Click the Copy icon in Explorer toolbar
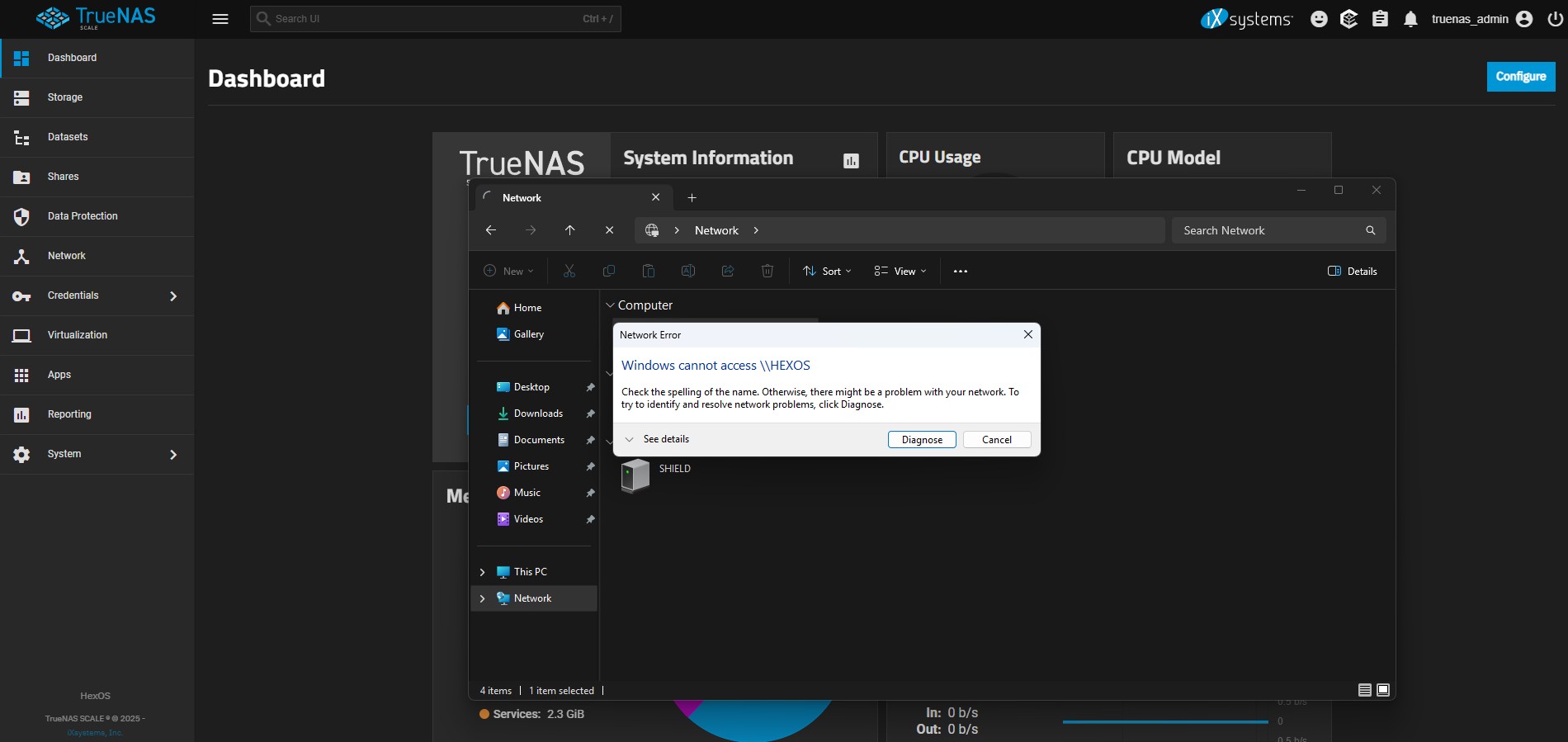This screenshot has width=1568, height=742. pos(609,271)
